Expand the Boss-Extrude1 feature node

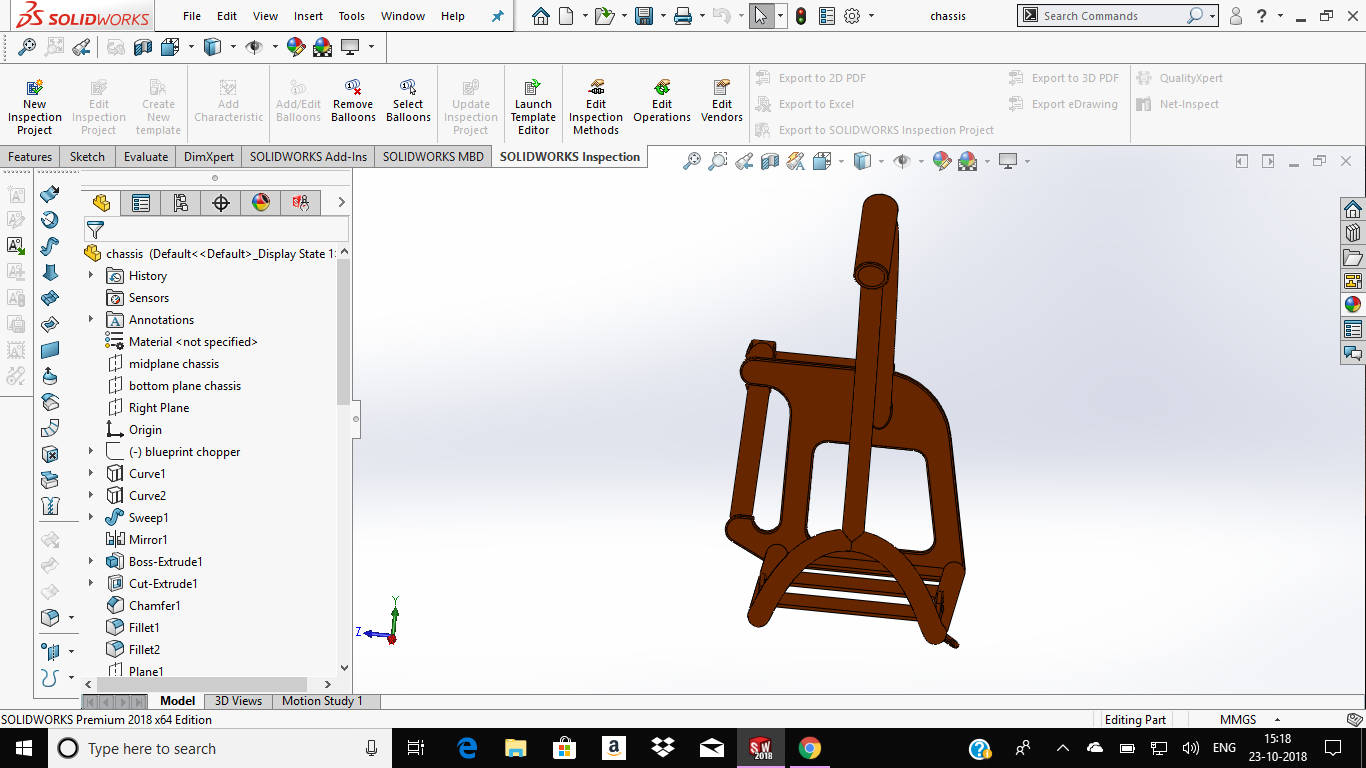[91, 561]
